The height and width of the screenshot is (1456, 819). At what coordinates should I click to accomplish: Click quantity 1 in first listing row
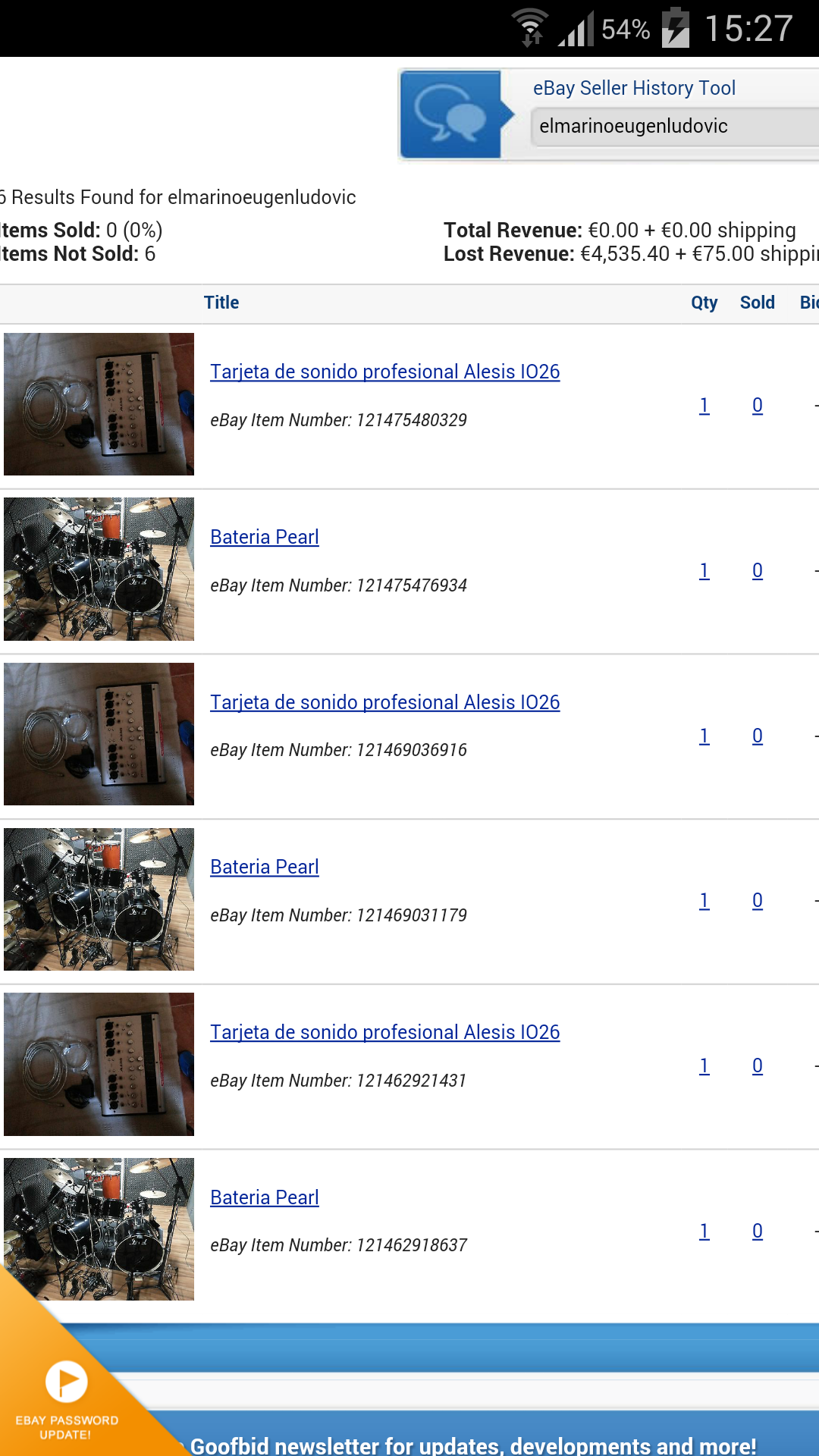point(704,406)
